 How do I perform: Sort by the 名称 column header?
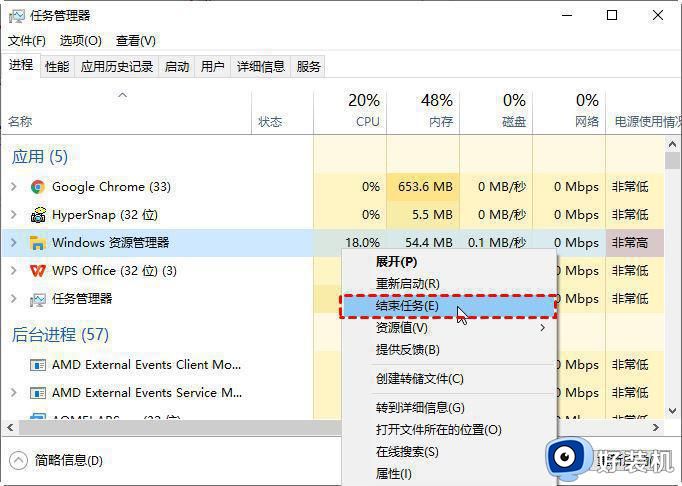(x=20, y=121)
